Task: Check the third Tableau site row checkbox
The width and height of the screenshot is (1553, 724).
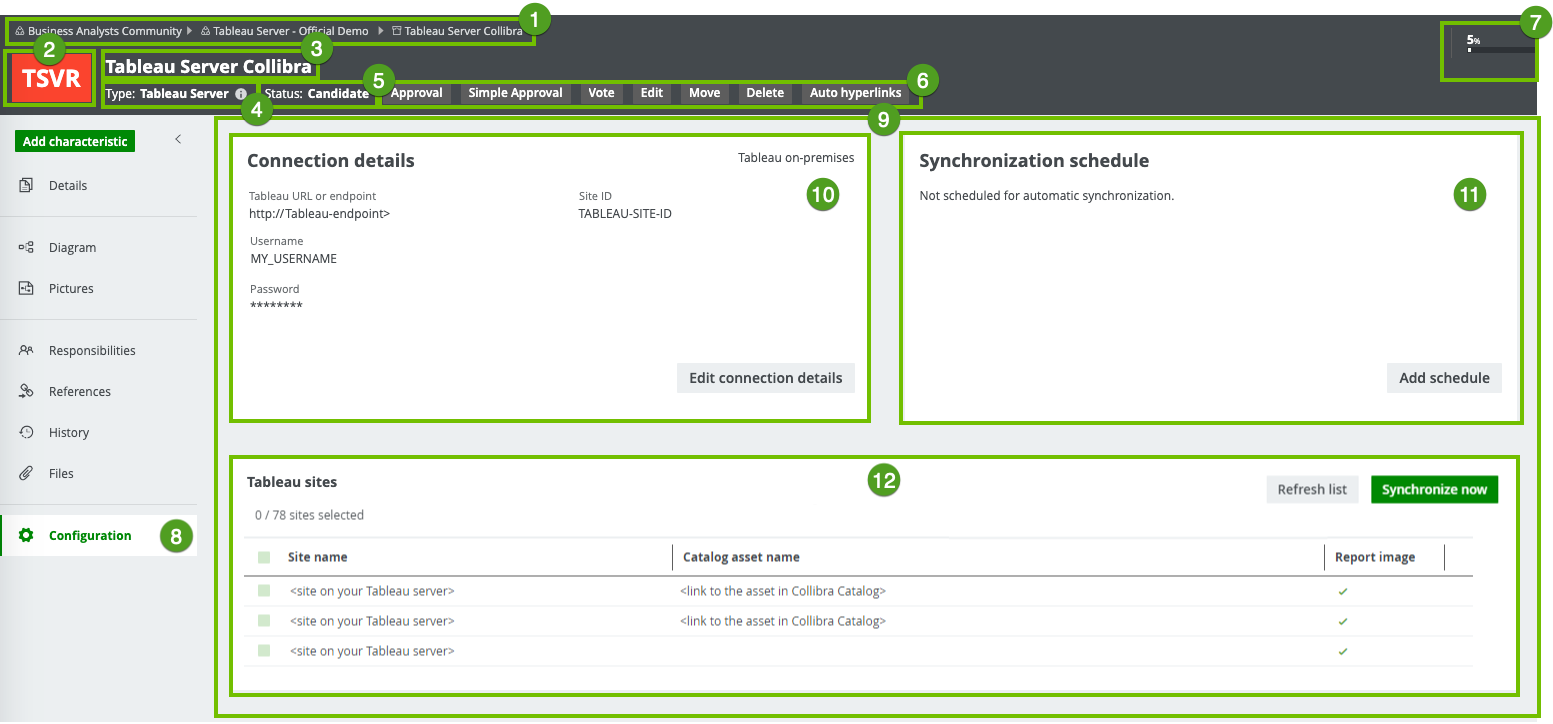Action: (x=264, y=651)
